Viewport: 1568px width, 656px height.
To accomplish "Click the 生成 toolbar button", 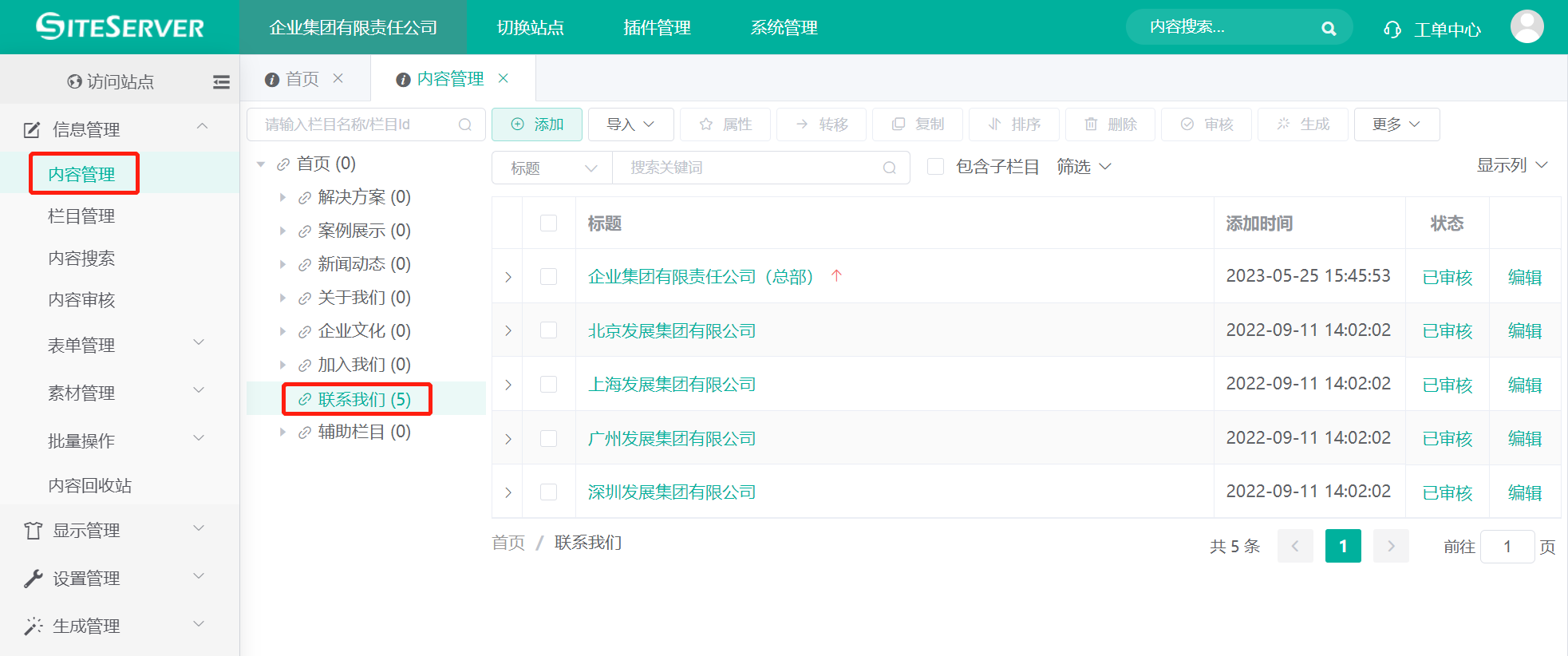I will 1303,124.
